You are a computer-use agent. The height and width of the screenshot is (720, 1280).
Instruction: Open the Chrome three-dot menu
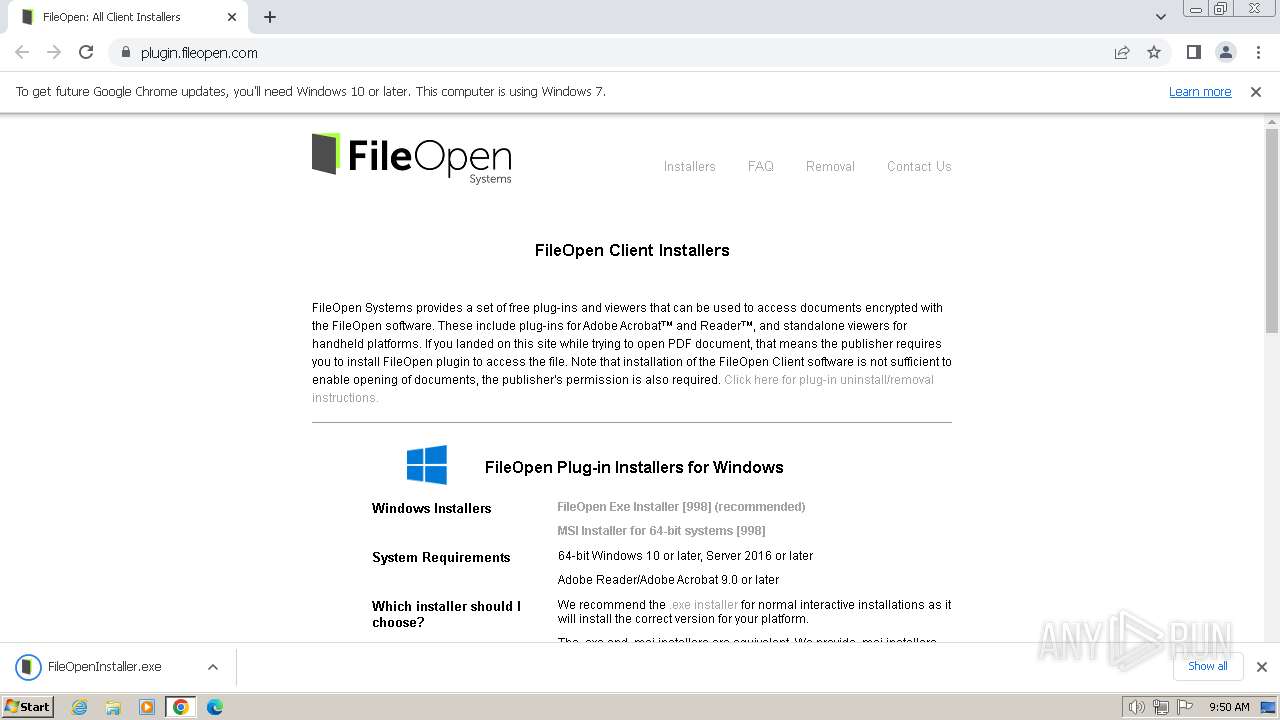1258,53
